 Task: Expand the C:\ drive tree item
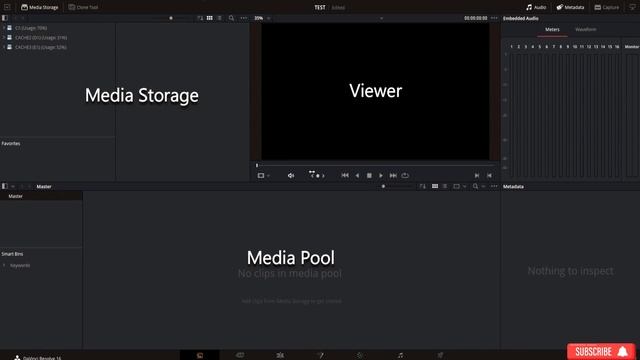click(4, 28)
